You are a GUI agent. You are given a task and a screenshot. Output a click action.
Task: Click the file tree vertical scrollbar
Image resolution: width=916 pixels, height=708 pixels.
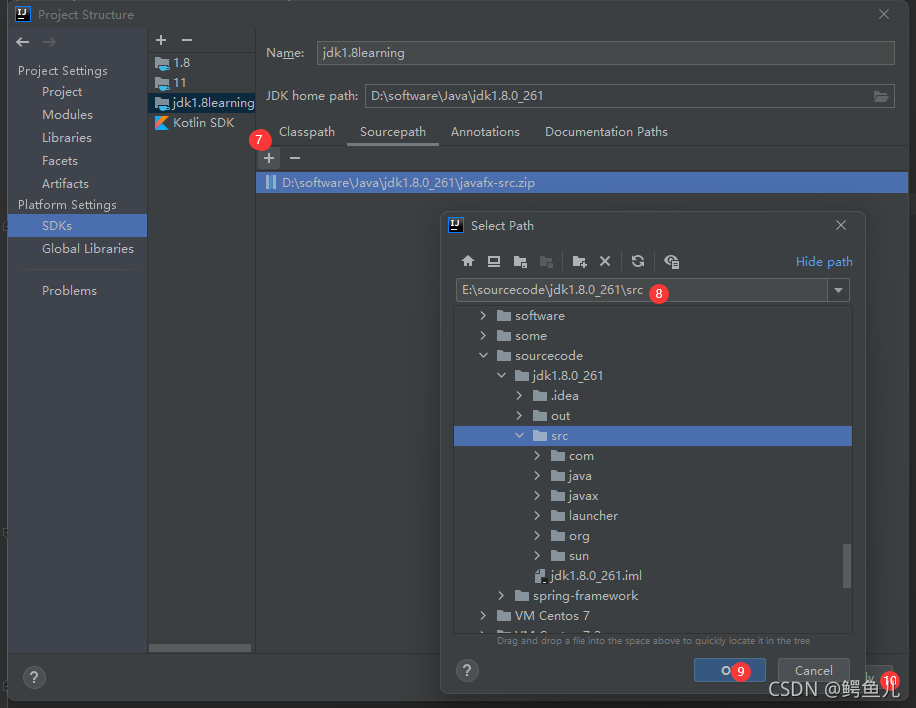846,565
